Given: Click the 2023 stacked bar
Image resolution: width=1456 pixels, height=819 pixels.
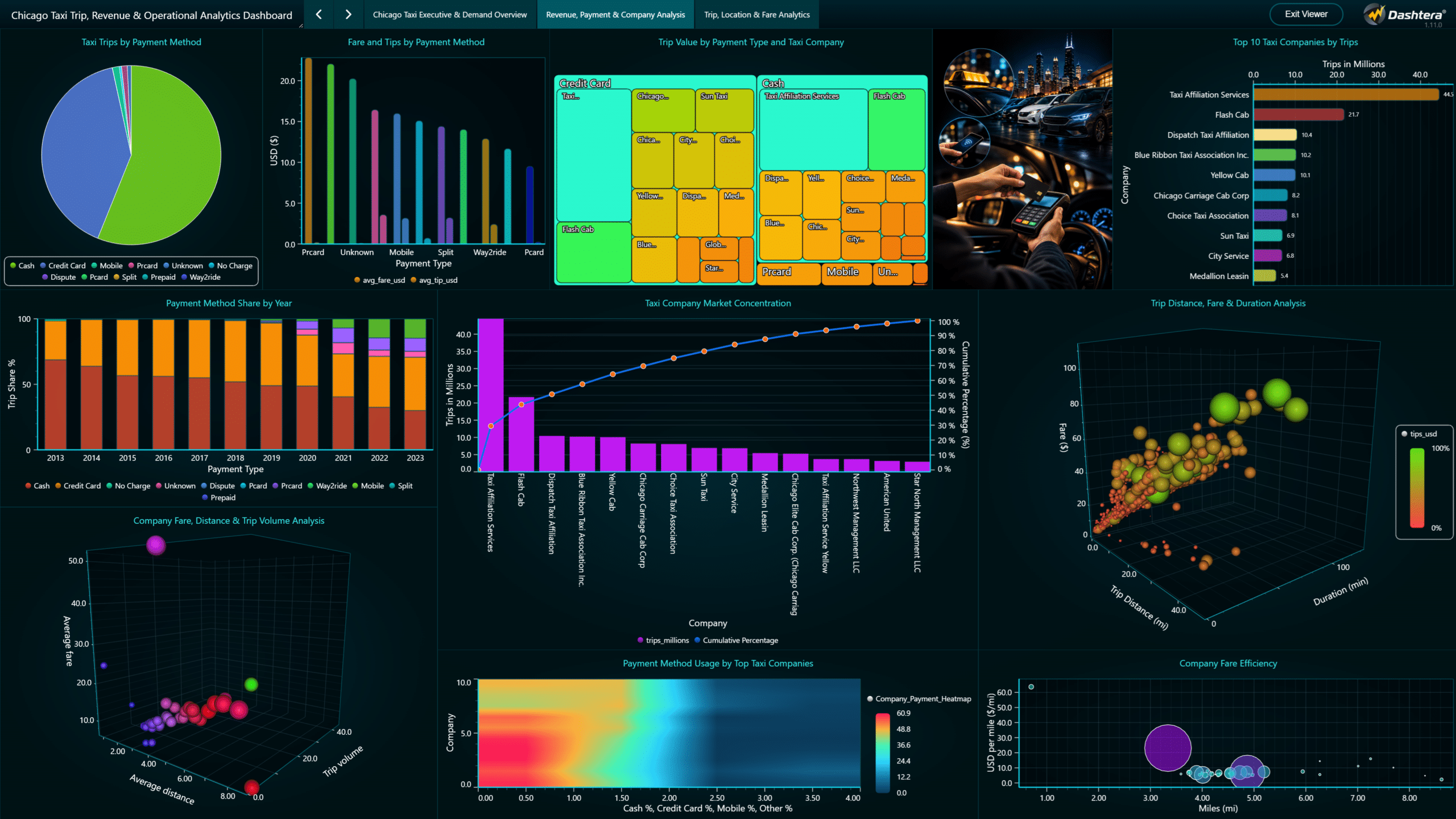Looking at the screenshot, I should click(415, 384).
